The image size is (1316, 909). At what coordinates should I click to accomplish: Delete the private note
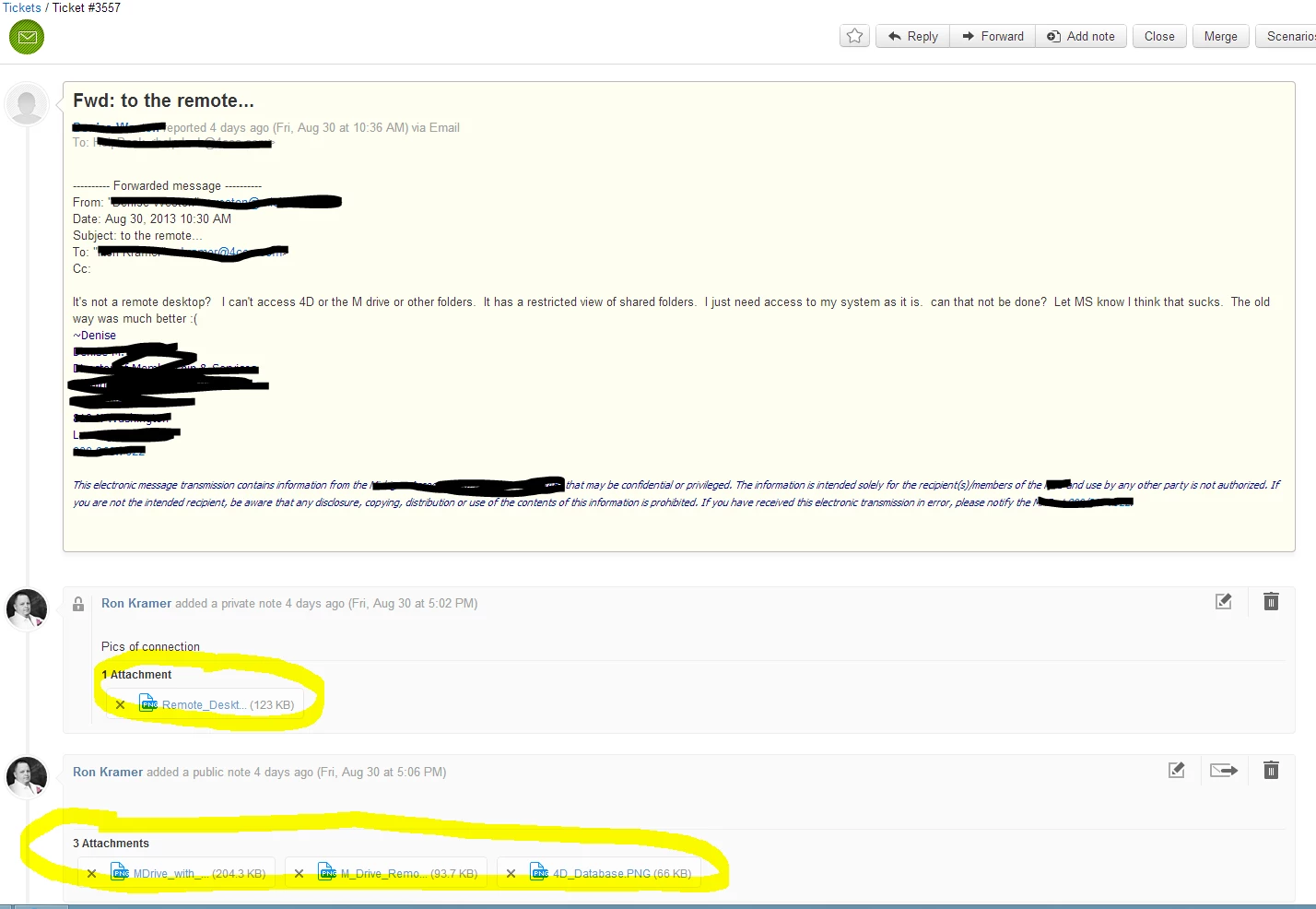[x=1271, y=601]
